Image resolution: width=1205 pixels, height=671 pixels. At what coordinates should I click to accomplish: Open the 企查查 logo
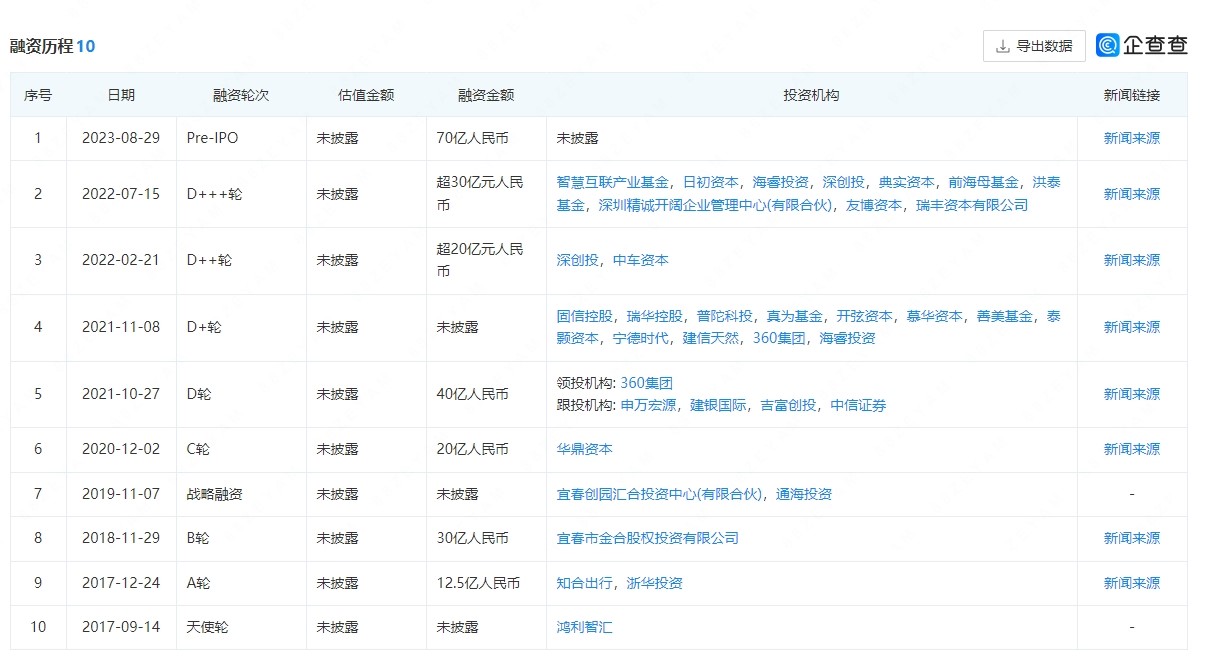pyautogui.click(x=1142, y=45)
